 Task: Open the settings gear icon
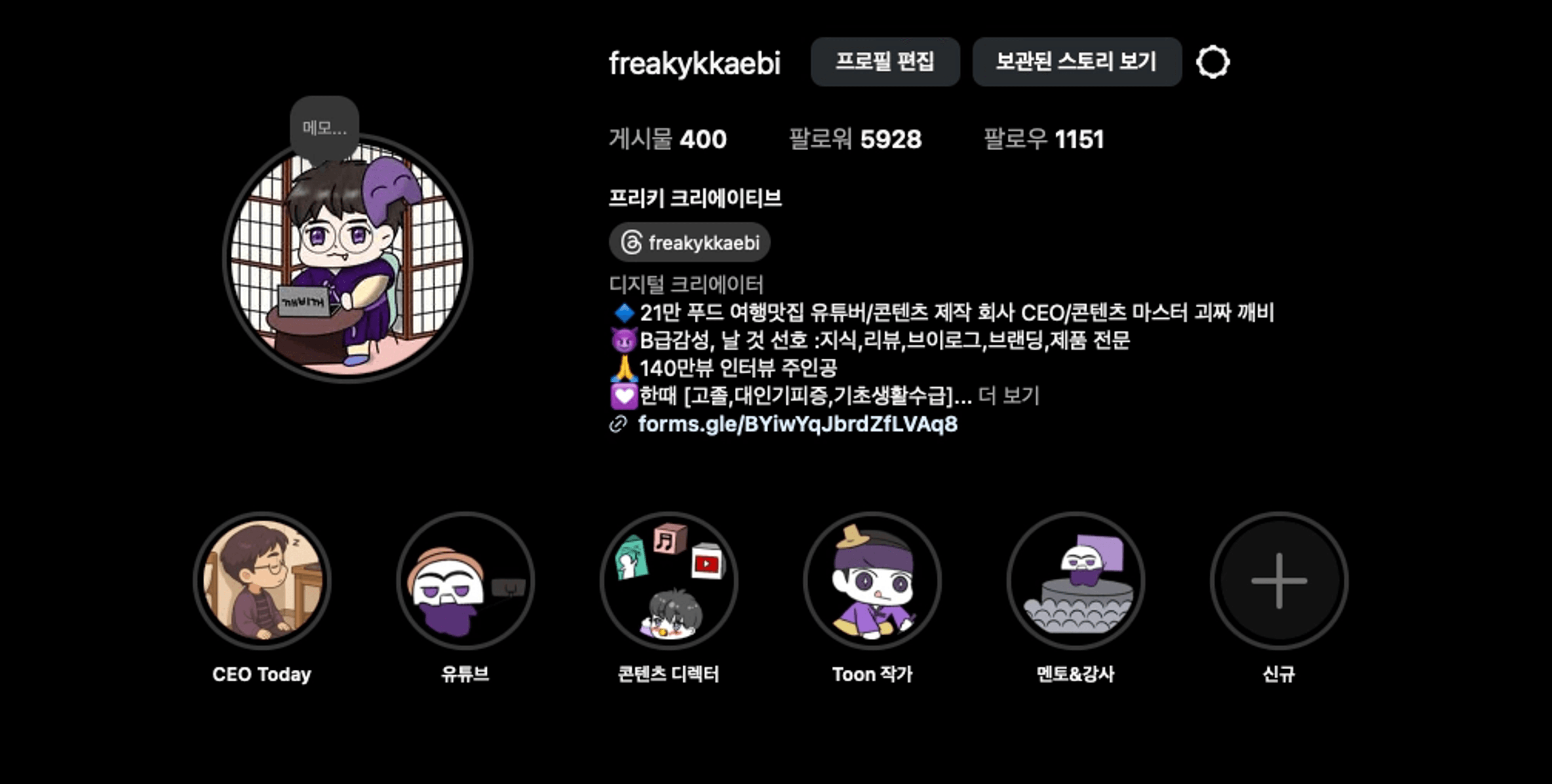point(1213,62)
